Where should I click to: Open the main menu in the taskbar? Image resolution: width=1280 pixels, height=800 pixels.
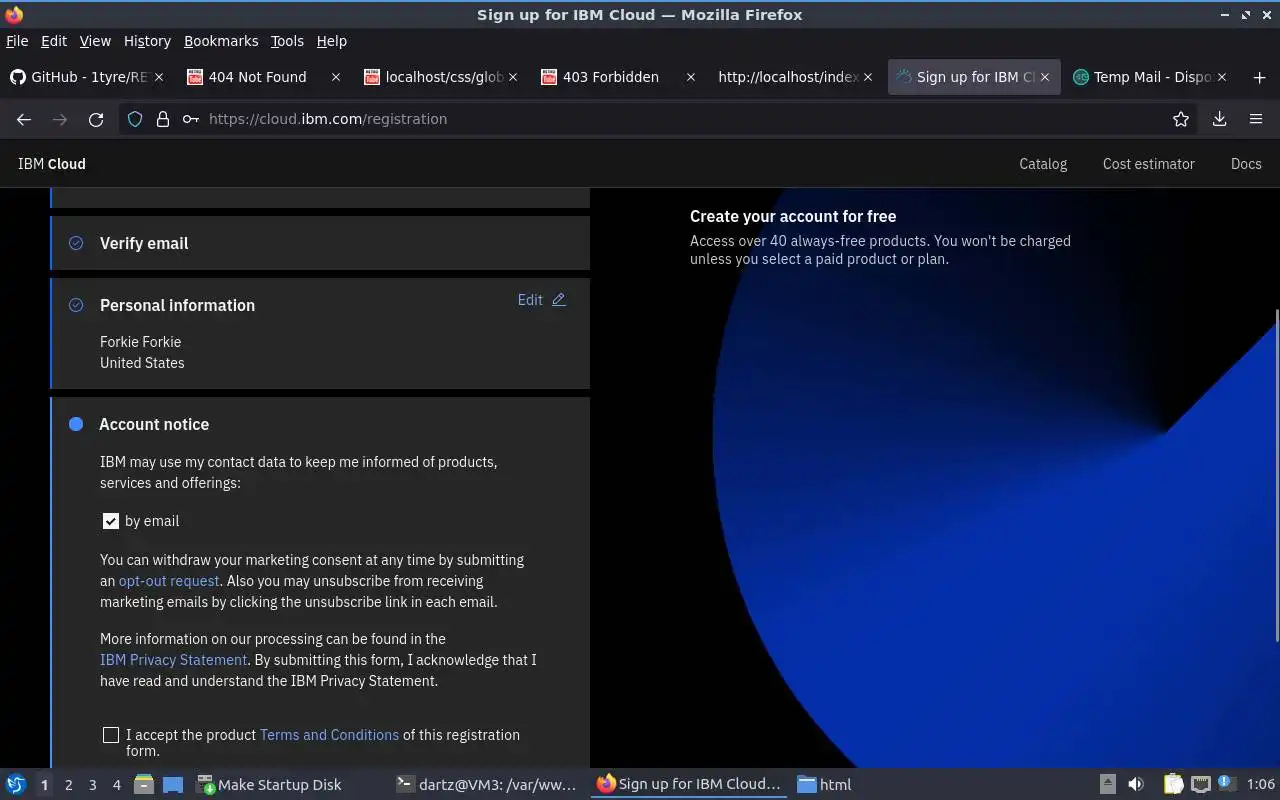click(16, 785)
